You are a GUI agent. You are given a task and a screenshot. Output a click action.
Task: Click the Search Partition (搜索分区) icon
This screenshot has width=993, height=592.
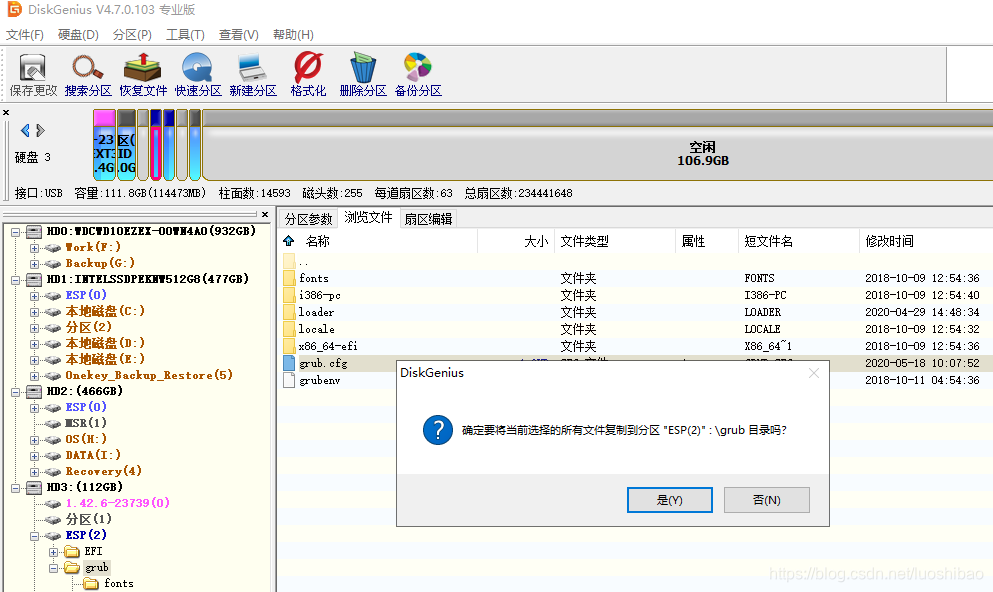88,75
